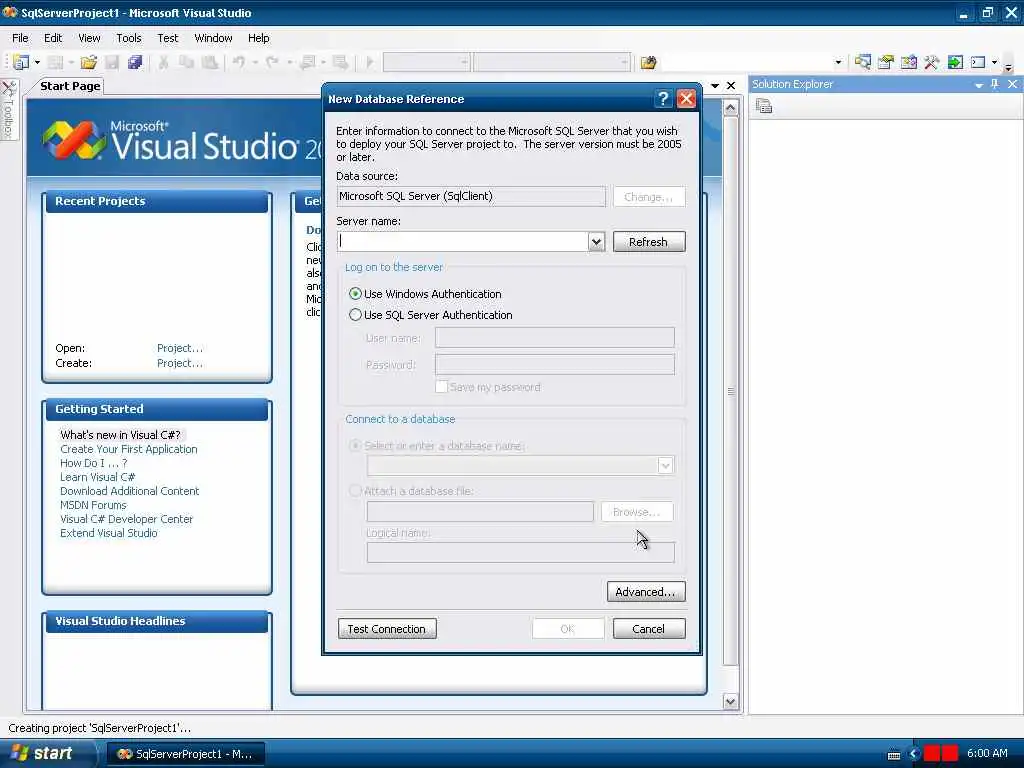1024x768 pixels.
Task: Click the Save All toolbar icon
Action: pos(135,62)
